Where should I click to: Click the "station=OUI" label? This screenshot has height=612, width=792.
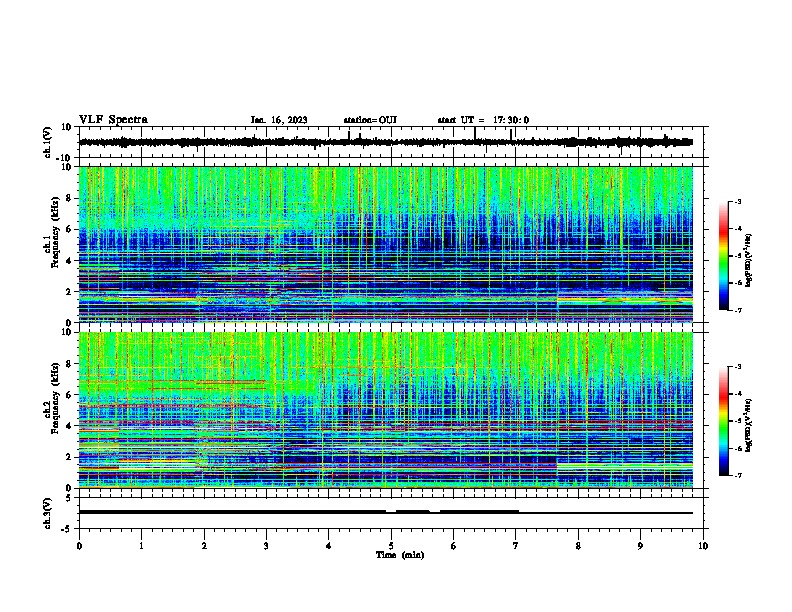click(370, 120)
